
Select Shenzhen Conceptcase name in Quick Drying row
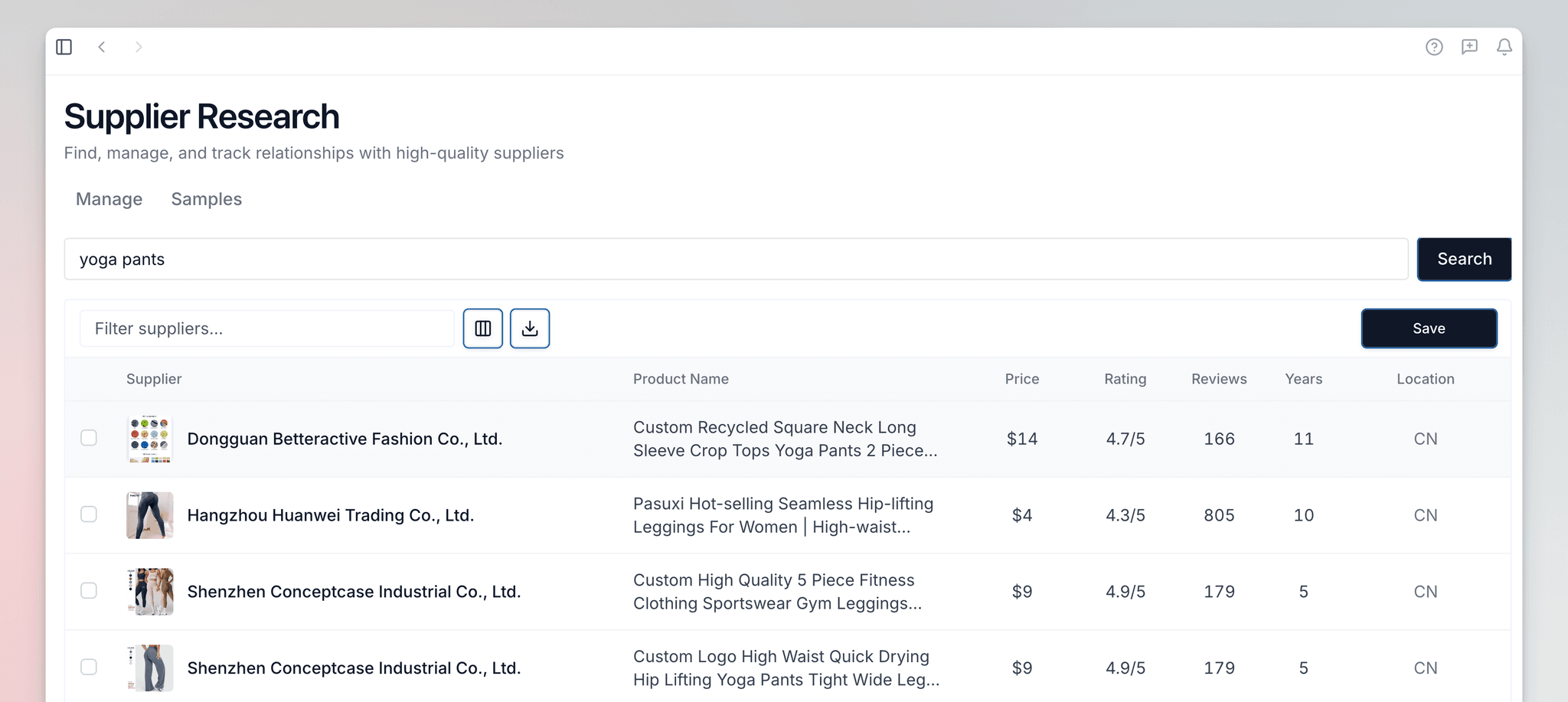(354, 668)
